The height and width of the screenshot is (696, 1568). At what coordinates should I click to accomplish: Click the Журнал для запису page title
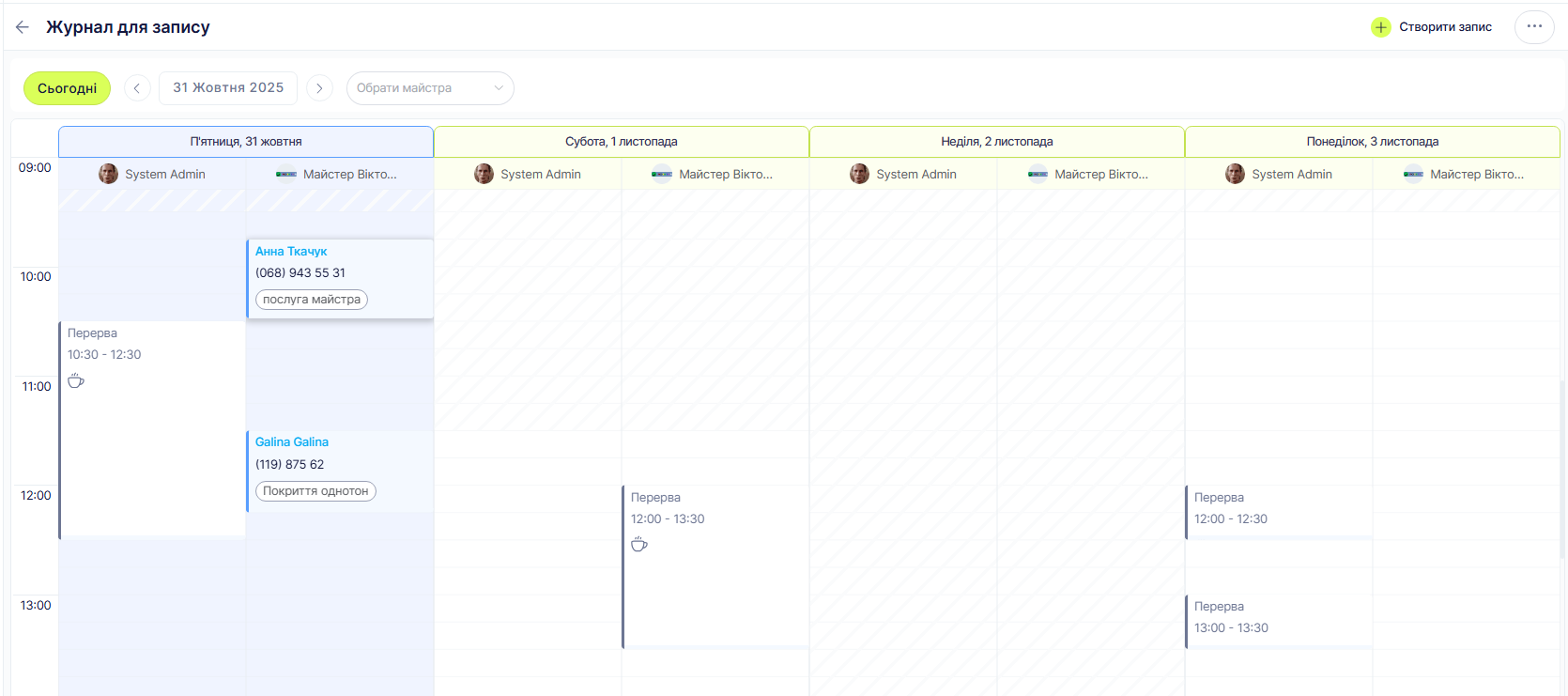pos(128,27)
